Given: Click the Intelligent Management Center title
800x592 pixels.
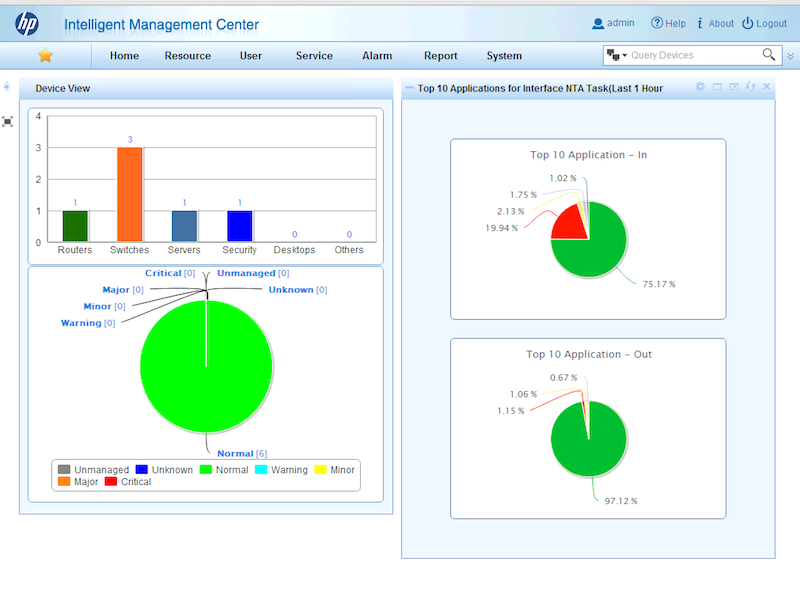Looking at the screenshot, I should pyautogui.click(x=161, y=24).
